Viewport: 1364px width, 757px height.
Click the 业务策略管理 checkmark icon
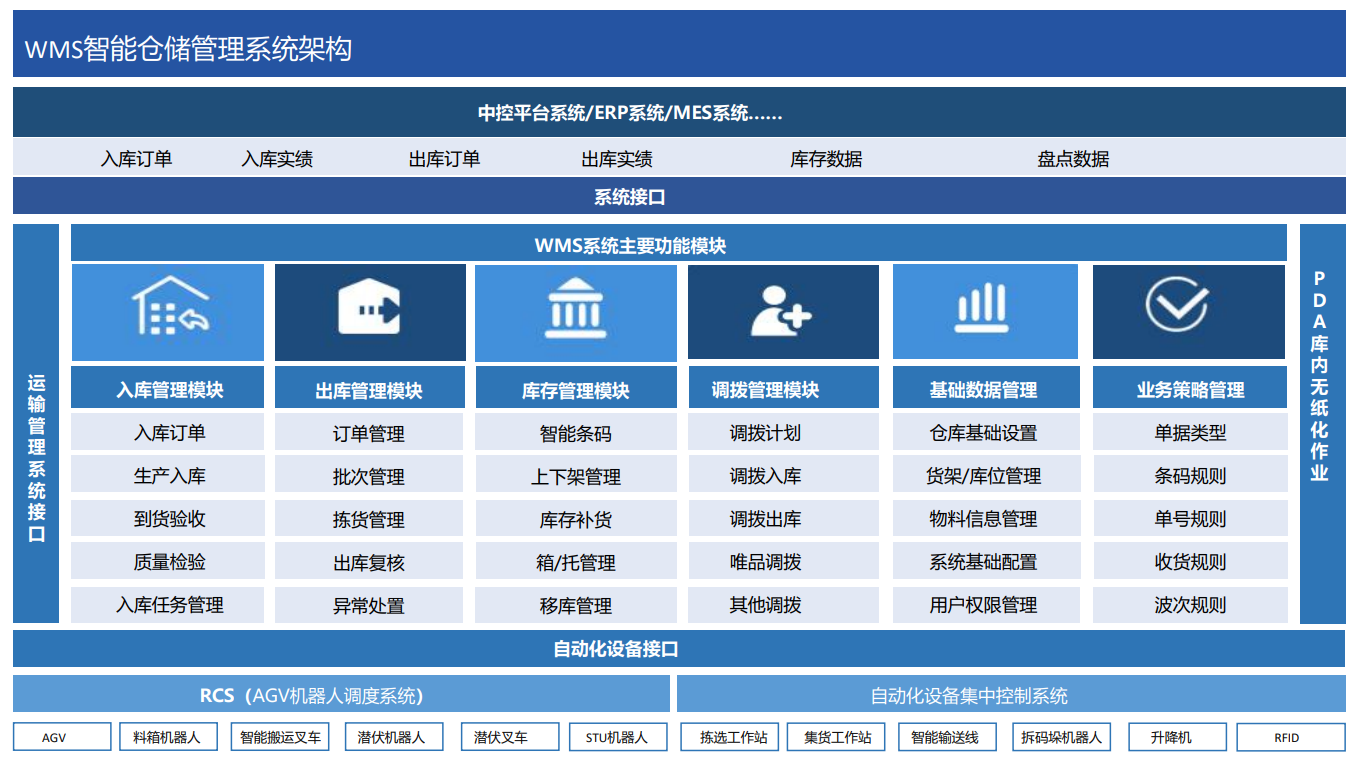click(1188, 311)
